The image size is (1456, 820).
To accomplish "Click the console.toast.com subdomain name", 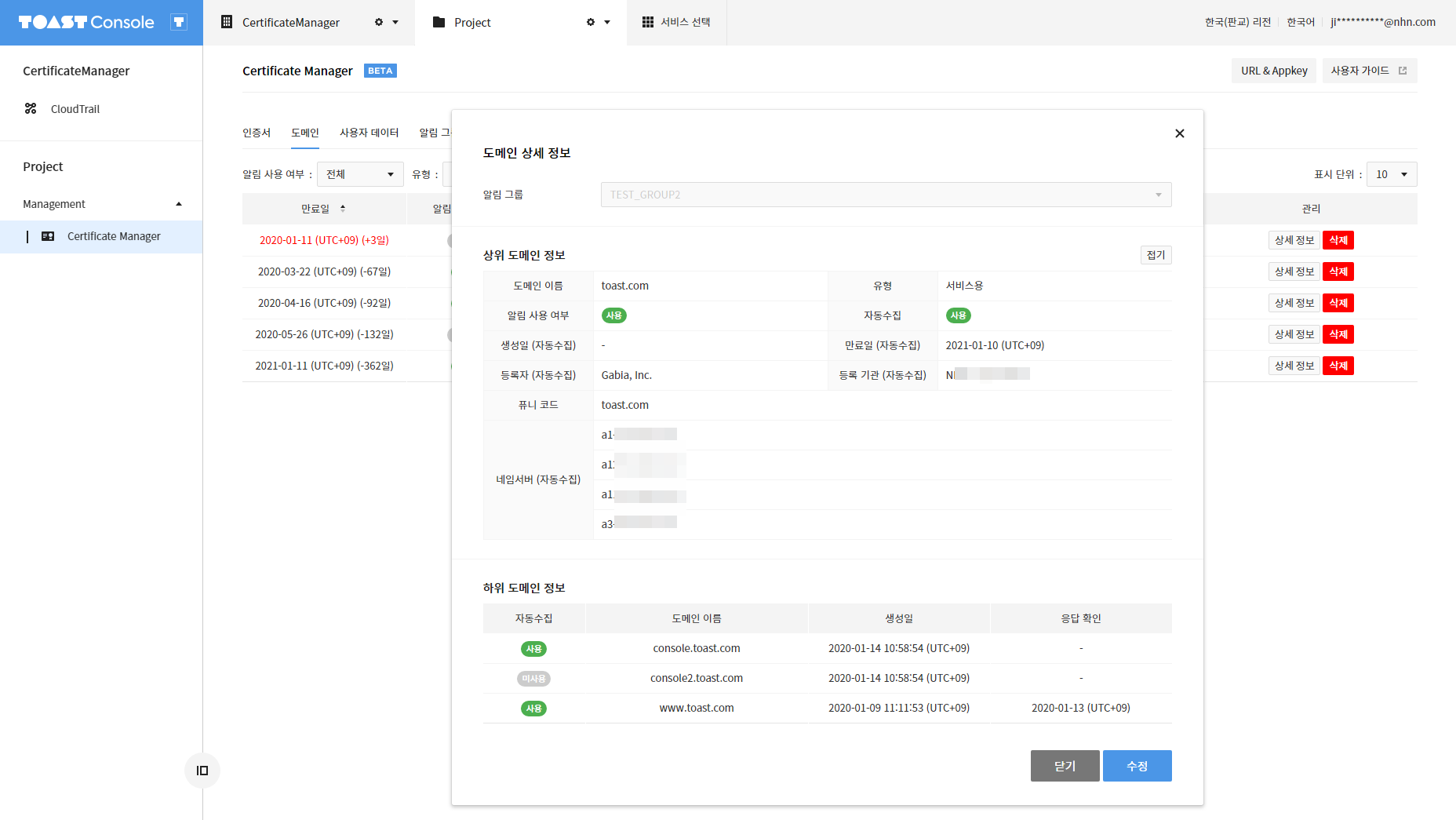I will pos(697,648).
